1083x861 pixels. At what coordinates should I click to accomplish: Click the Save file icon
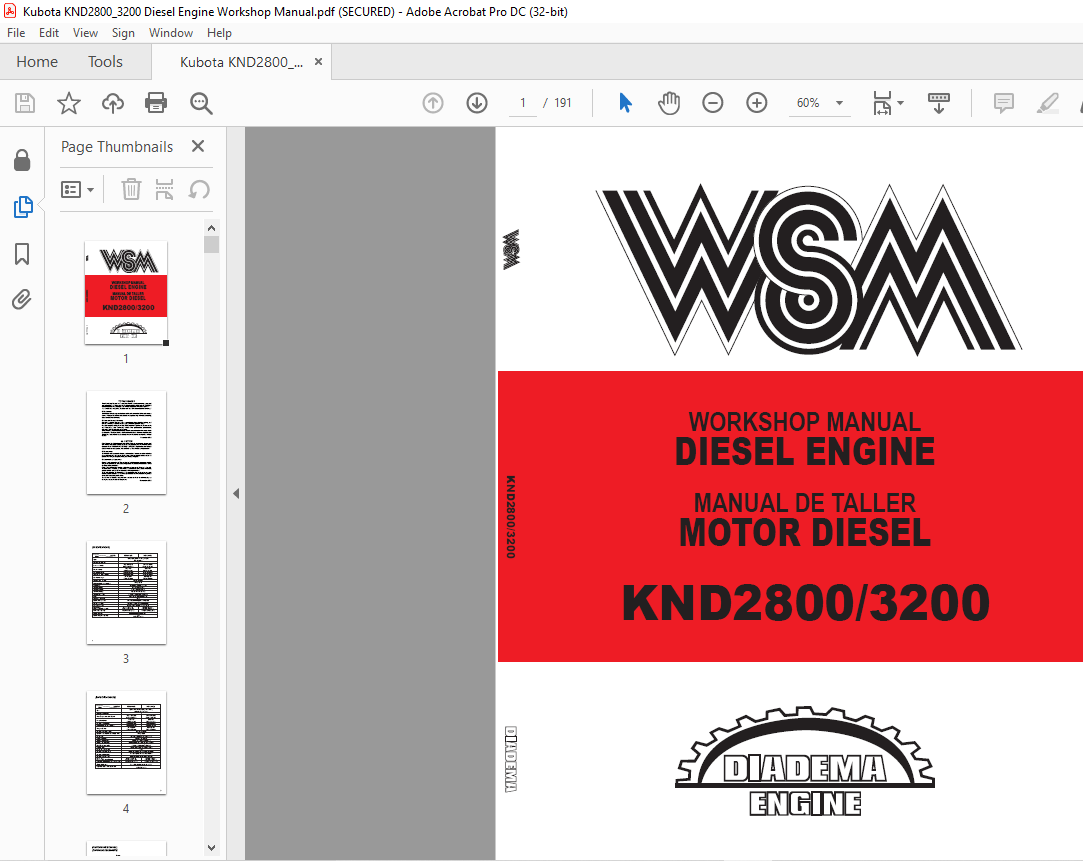(25, 103)
